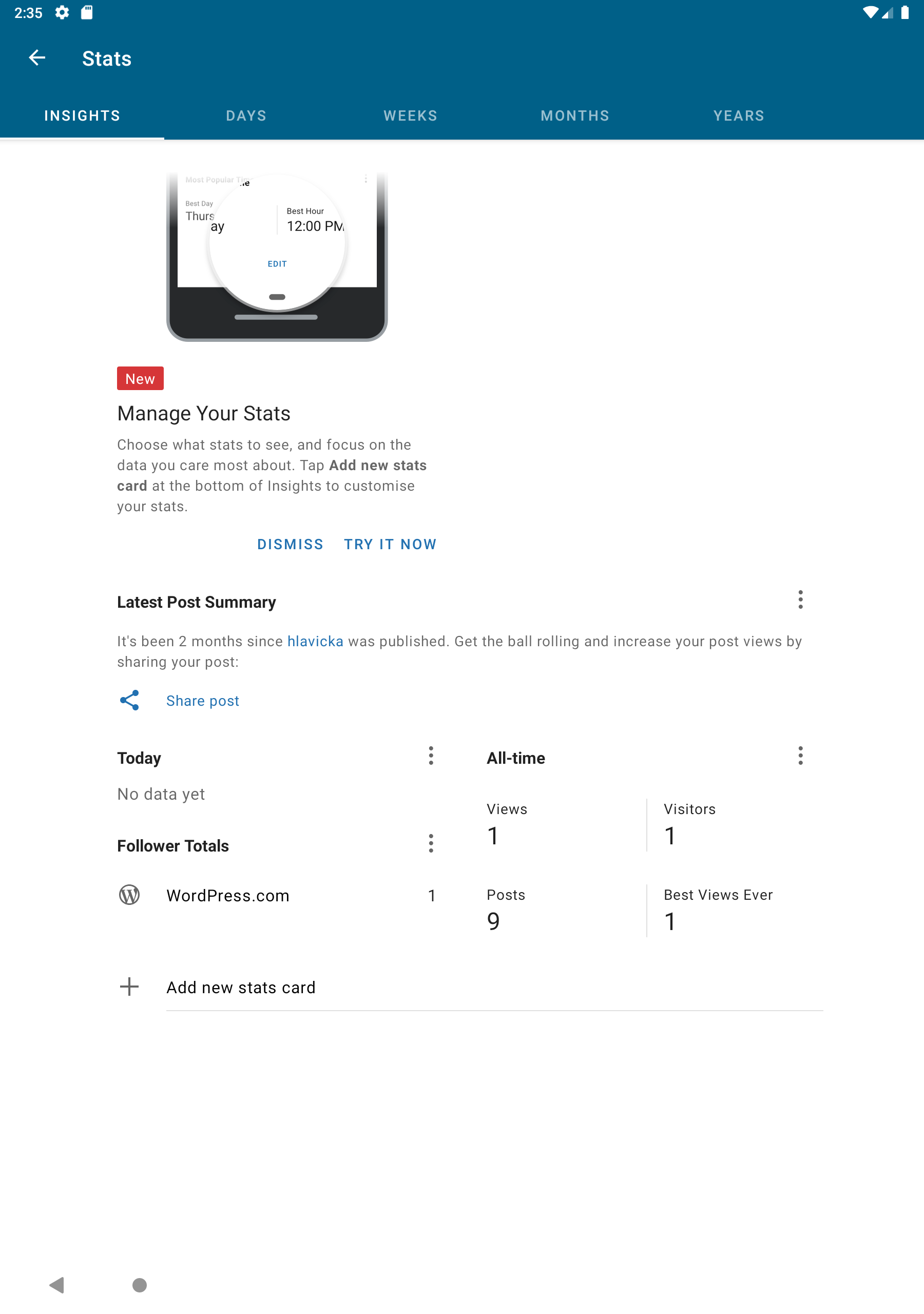Tap the plus icon for new stats card
This screenshot has width=924, height=1314.
coord(129,987)
